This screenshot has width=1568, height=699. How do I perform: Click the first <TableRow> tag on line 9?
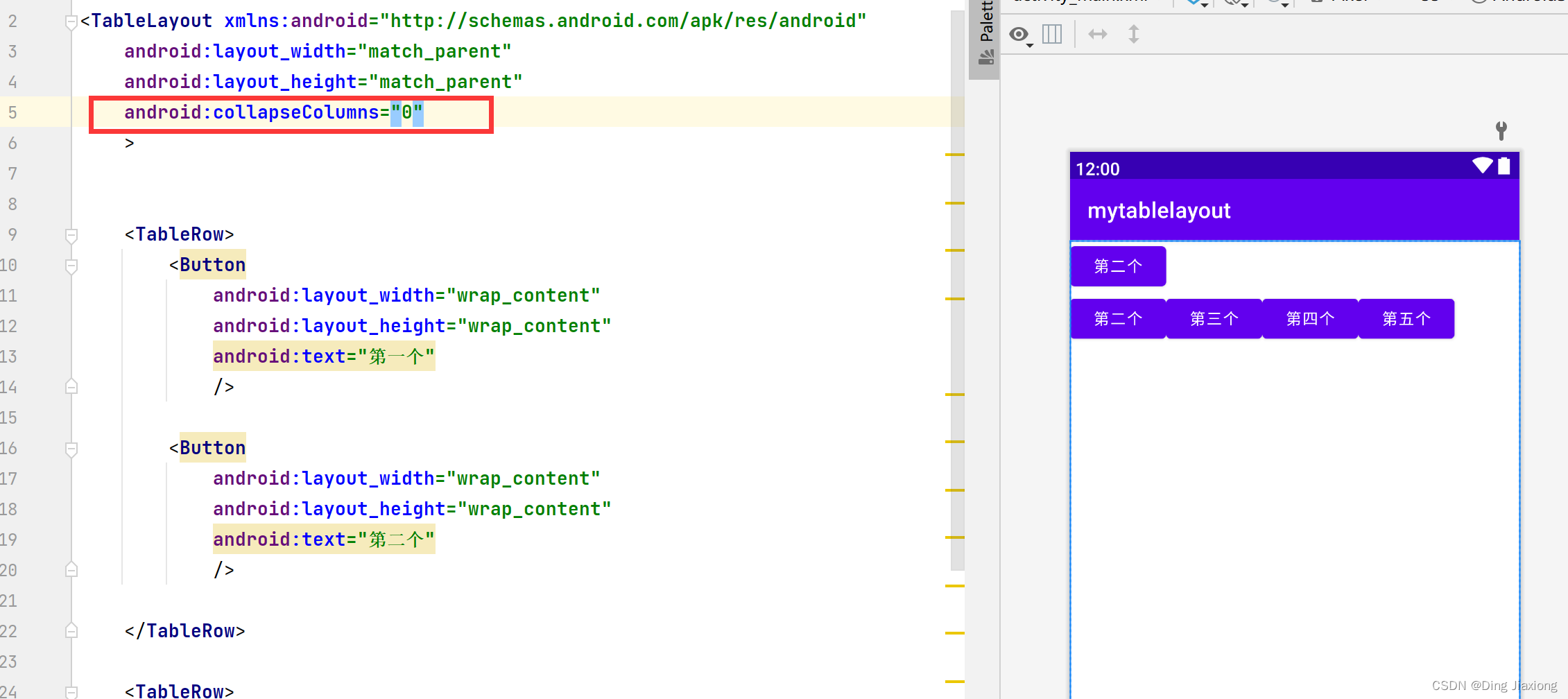point(180,234)
